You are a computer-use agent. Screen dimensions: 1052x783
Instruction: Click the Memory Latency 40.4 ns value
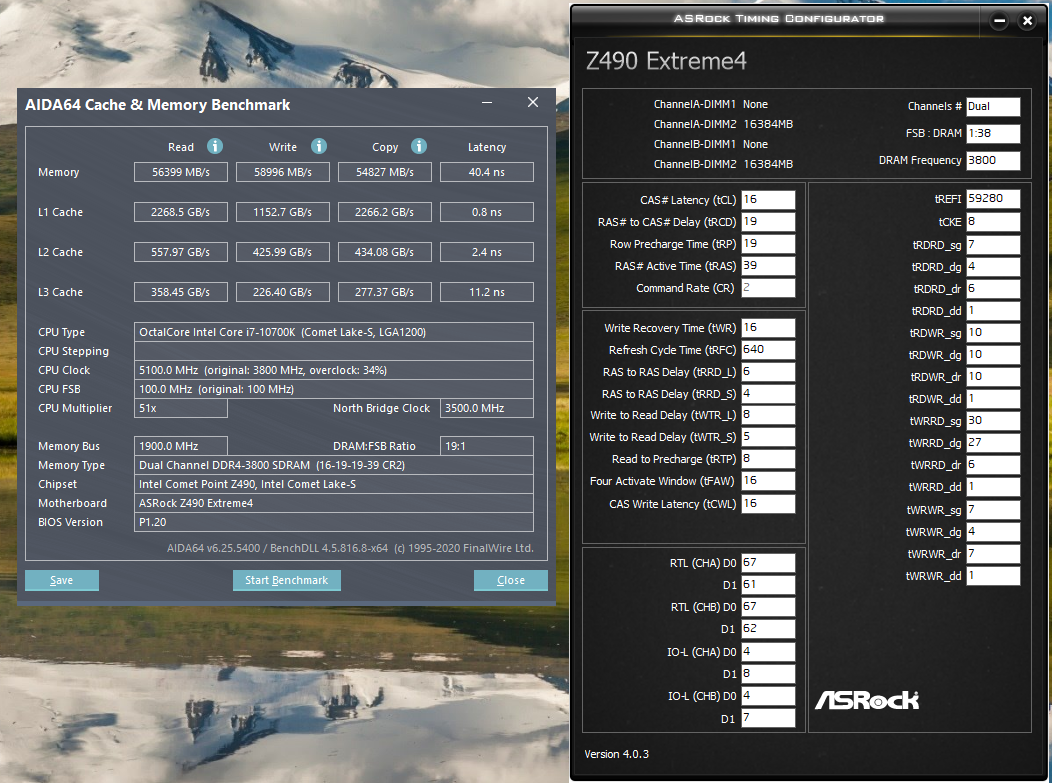click(x=486, y=172)
